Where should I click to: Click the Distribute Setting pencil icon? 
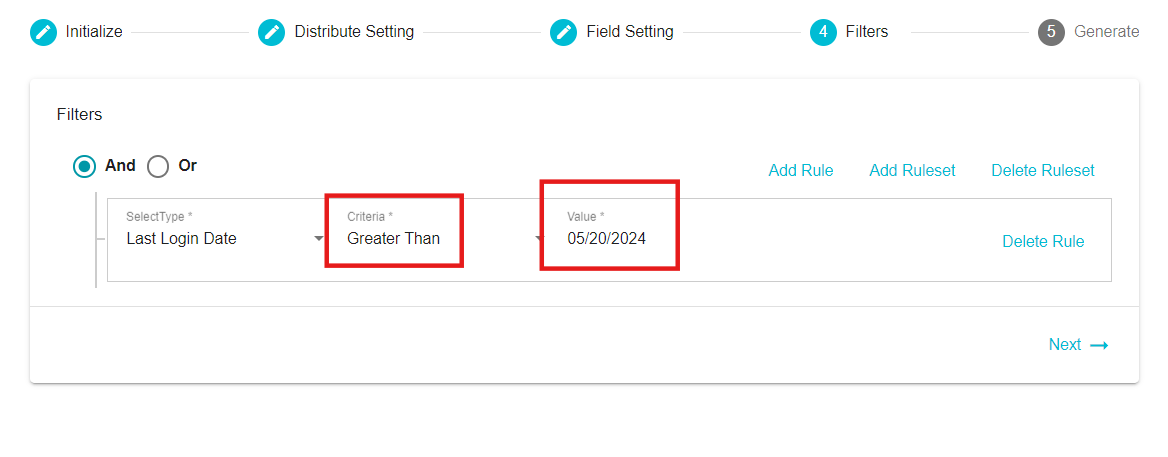coord(272,32)
